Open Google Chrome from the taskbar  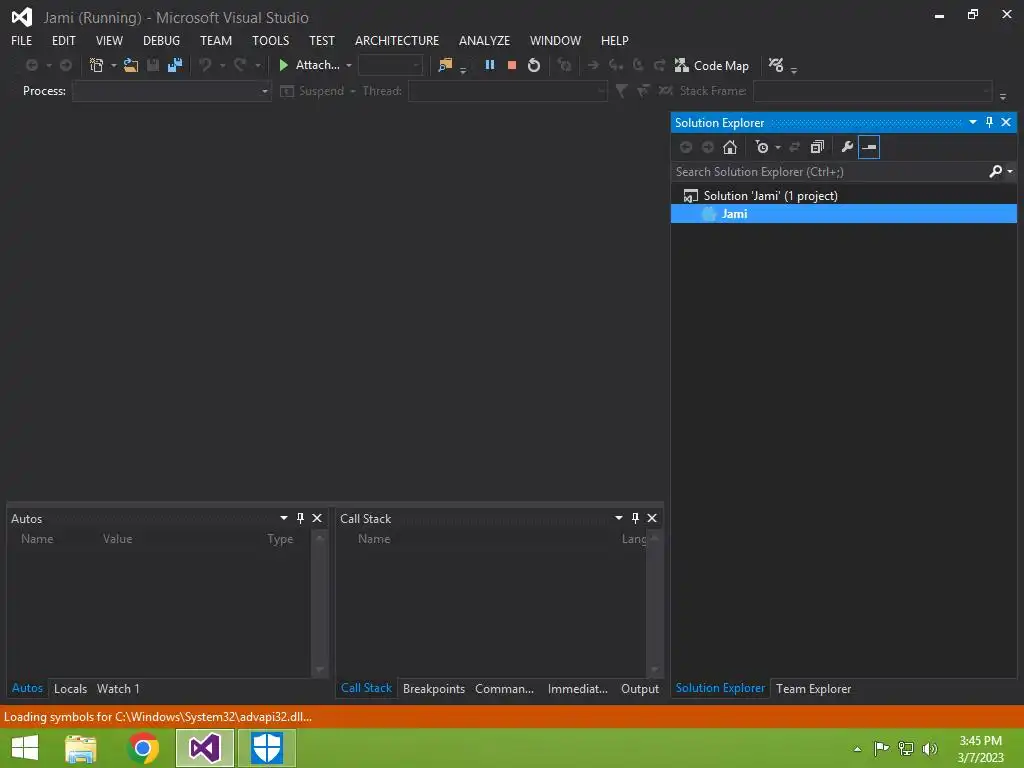(142, 748)
